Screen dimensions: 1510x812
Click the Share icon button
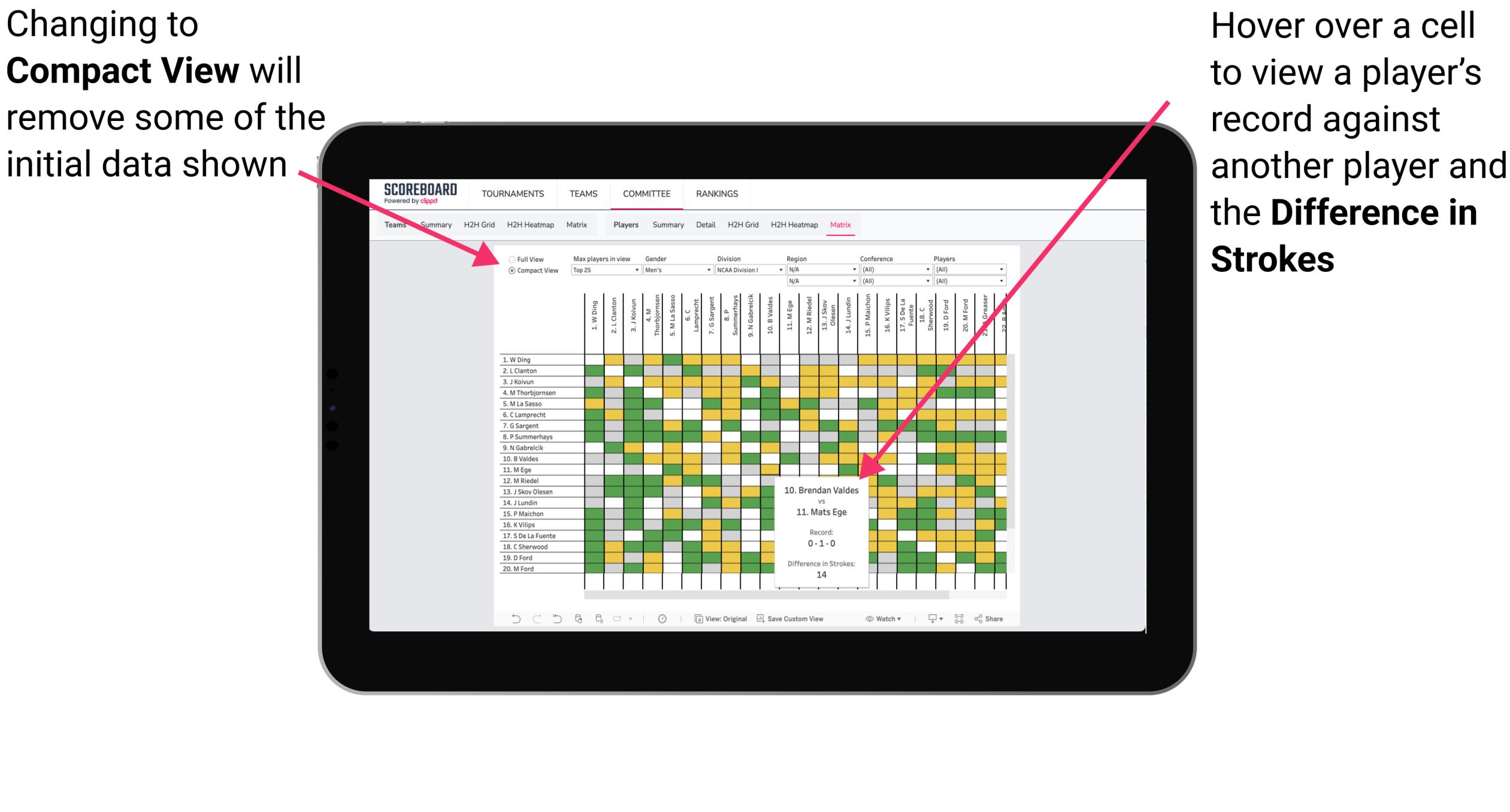tap(977, 620)
